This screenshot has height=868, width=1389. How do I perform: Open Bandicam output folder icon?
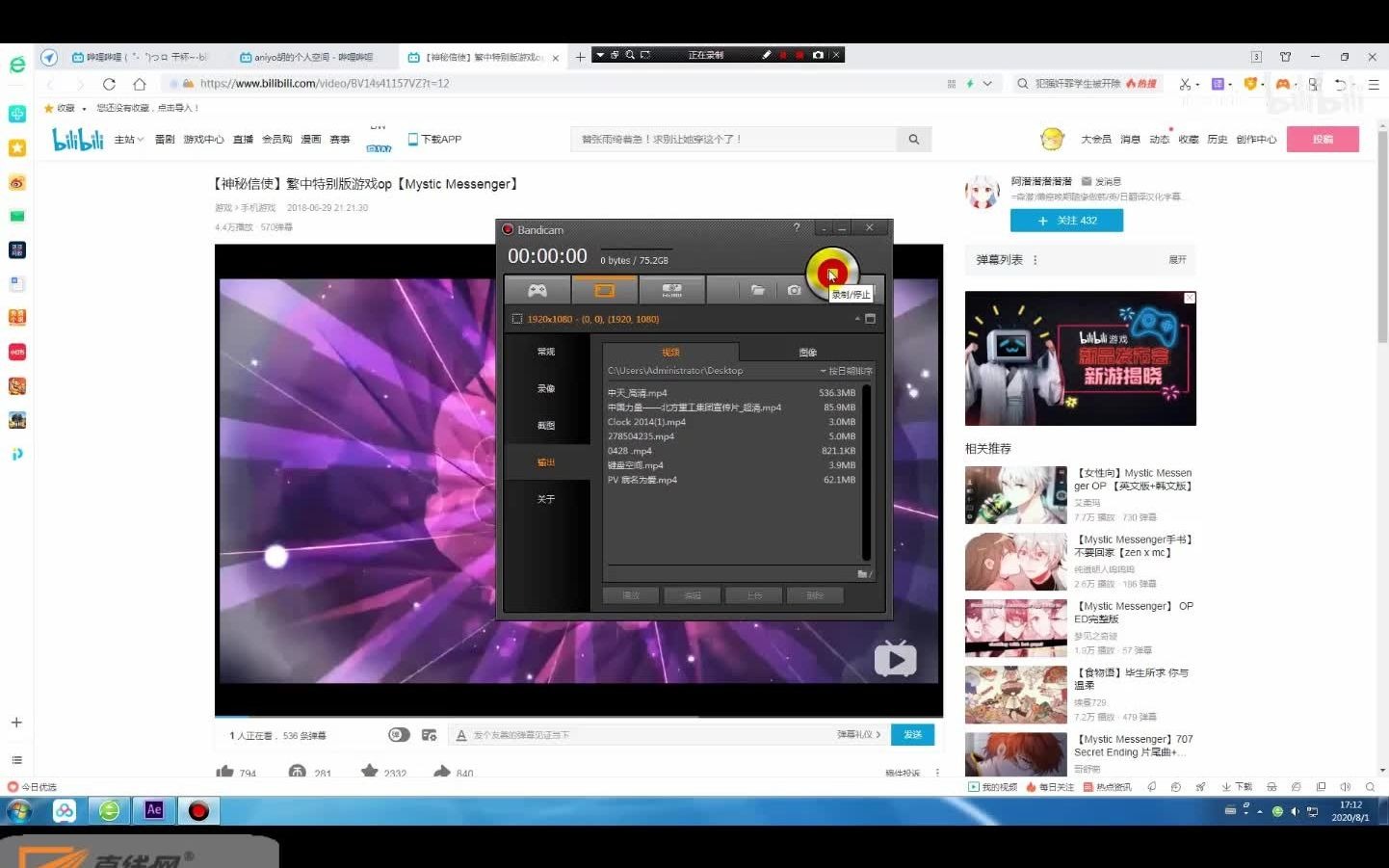pyautogui.click(x=758, y=290)
